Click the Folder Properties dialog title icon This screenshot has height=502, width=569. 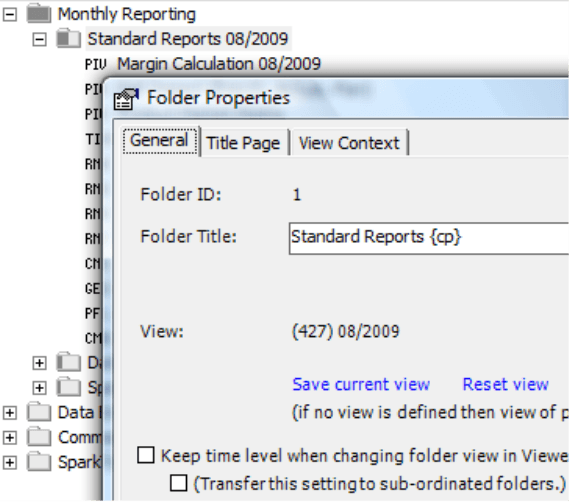[126, 99]
